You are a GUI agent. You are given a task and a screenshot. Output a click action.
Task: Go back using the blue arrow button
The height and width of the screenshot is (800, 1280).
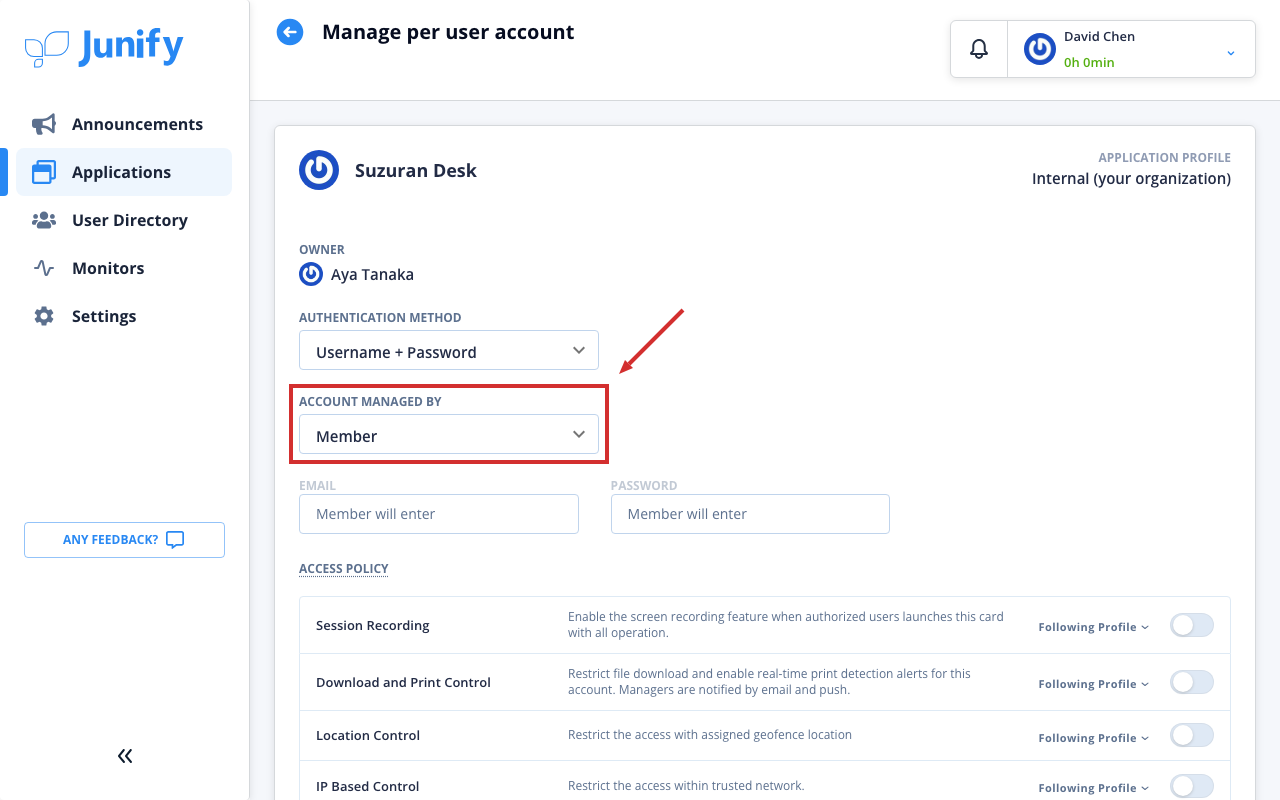[290, 32]
